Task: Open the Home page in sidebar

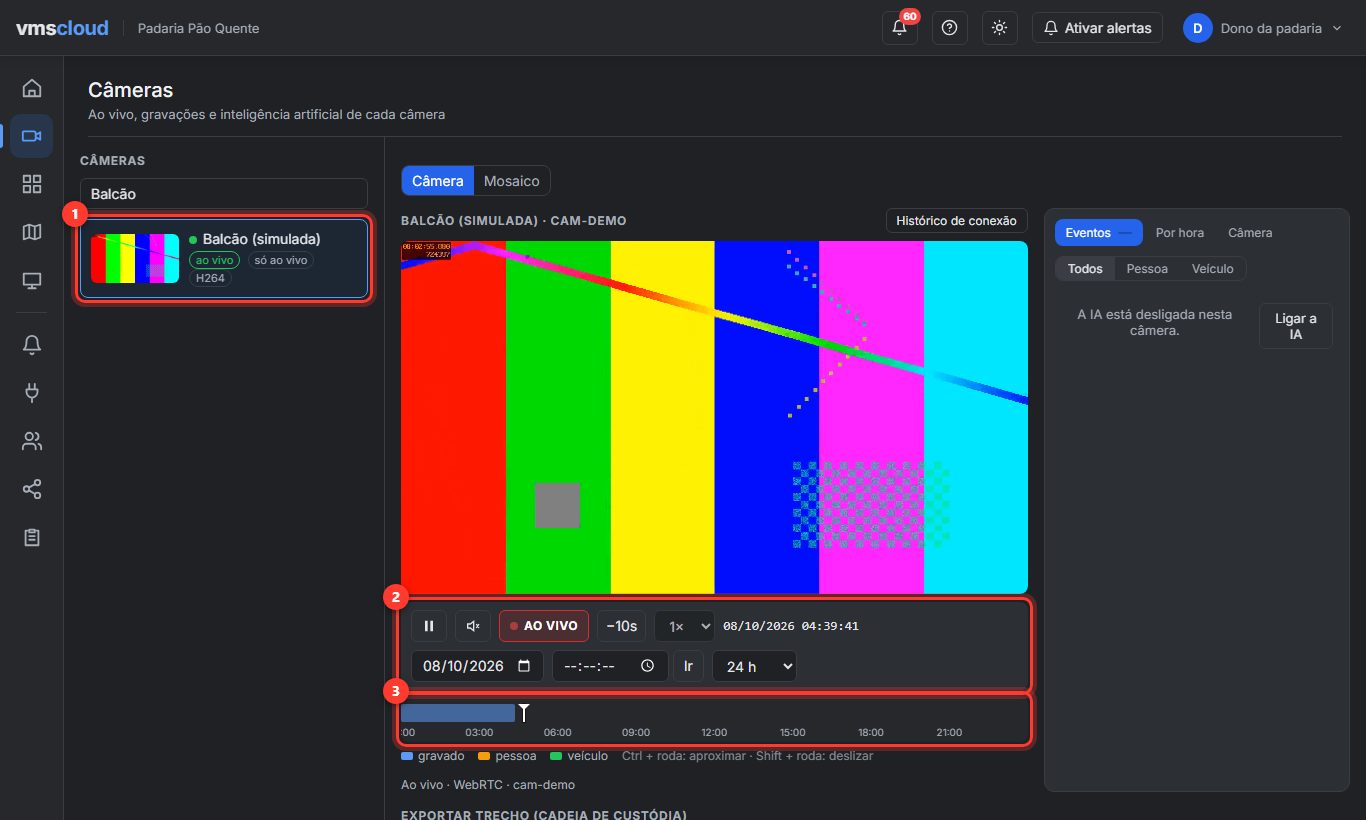Action: [x=32, y=88]
